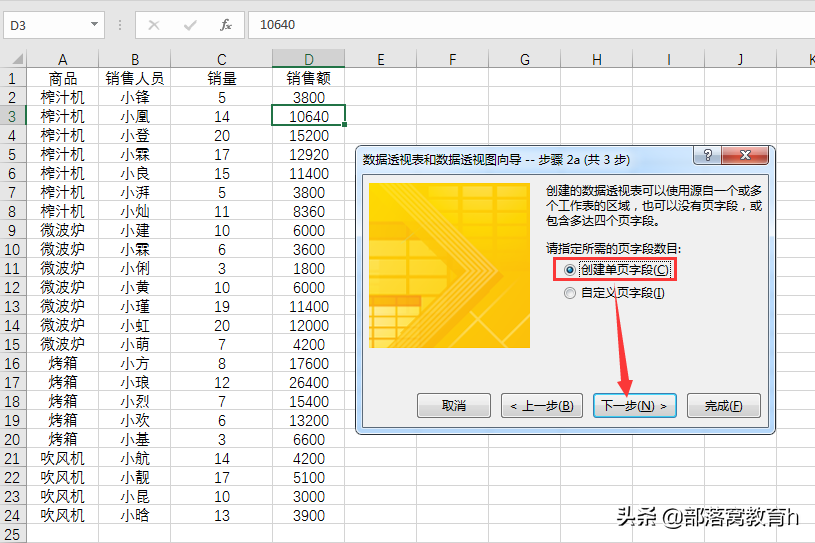This screenshot has height=543, width=815.
Task: Click cell with value 12920
Action: tap(309, 154)
